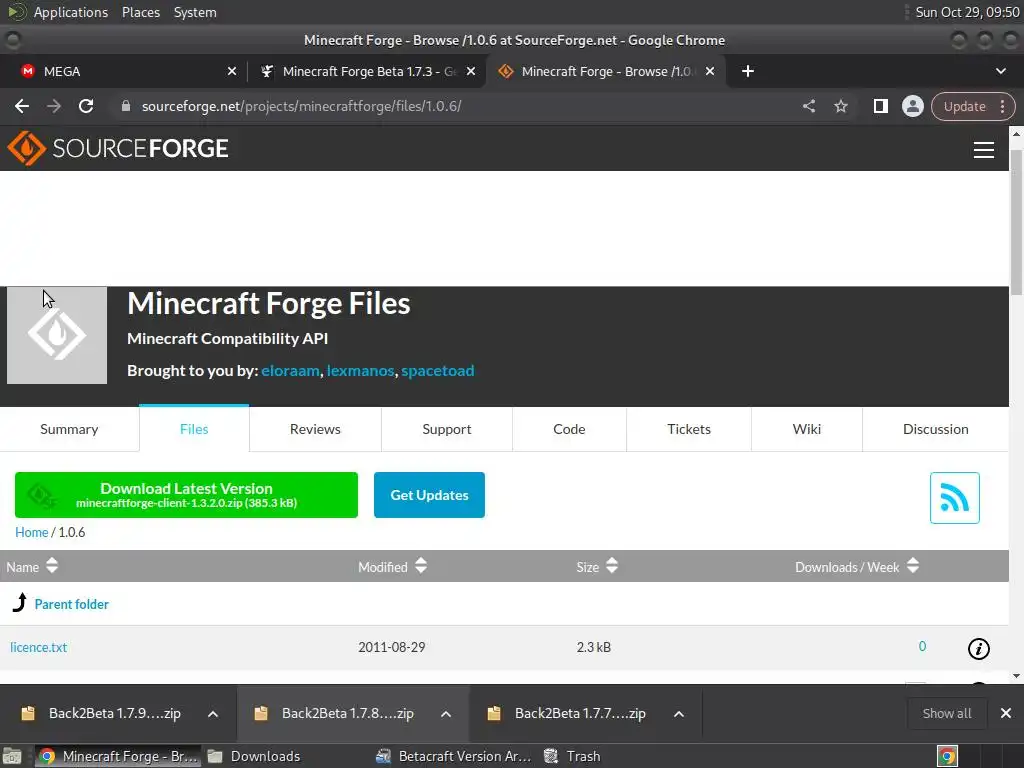Screen dimensions: 1024x768
Task: Open the Support tab
Action: (x=447, y=429)
